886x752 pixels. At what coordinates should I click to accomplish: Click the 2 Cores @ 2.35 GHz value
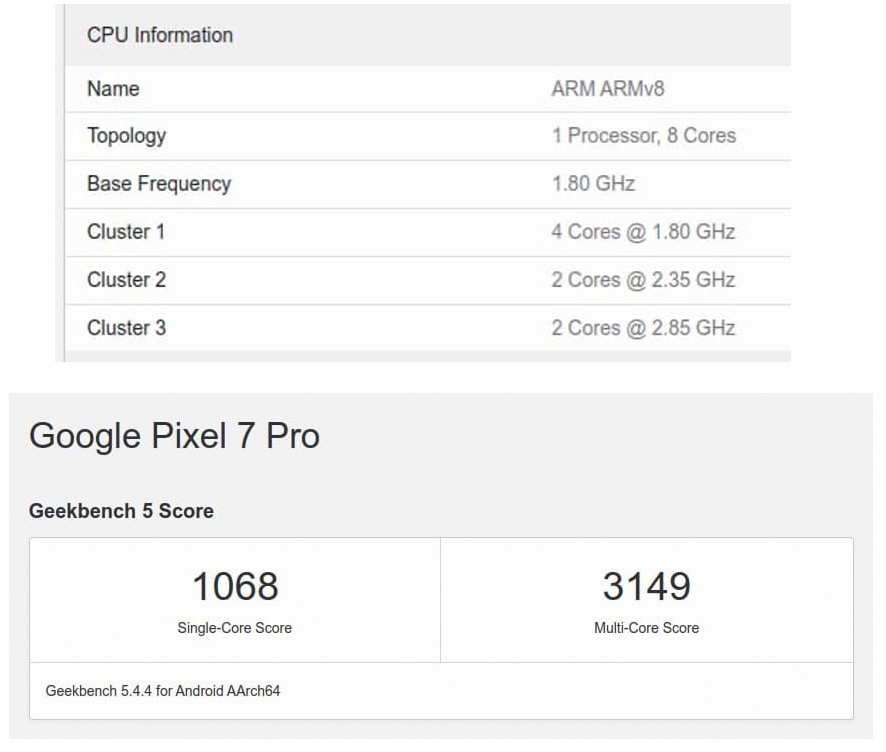tap(643, 280)
